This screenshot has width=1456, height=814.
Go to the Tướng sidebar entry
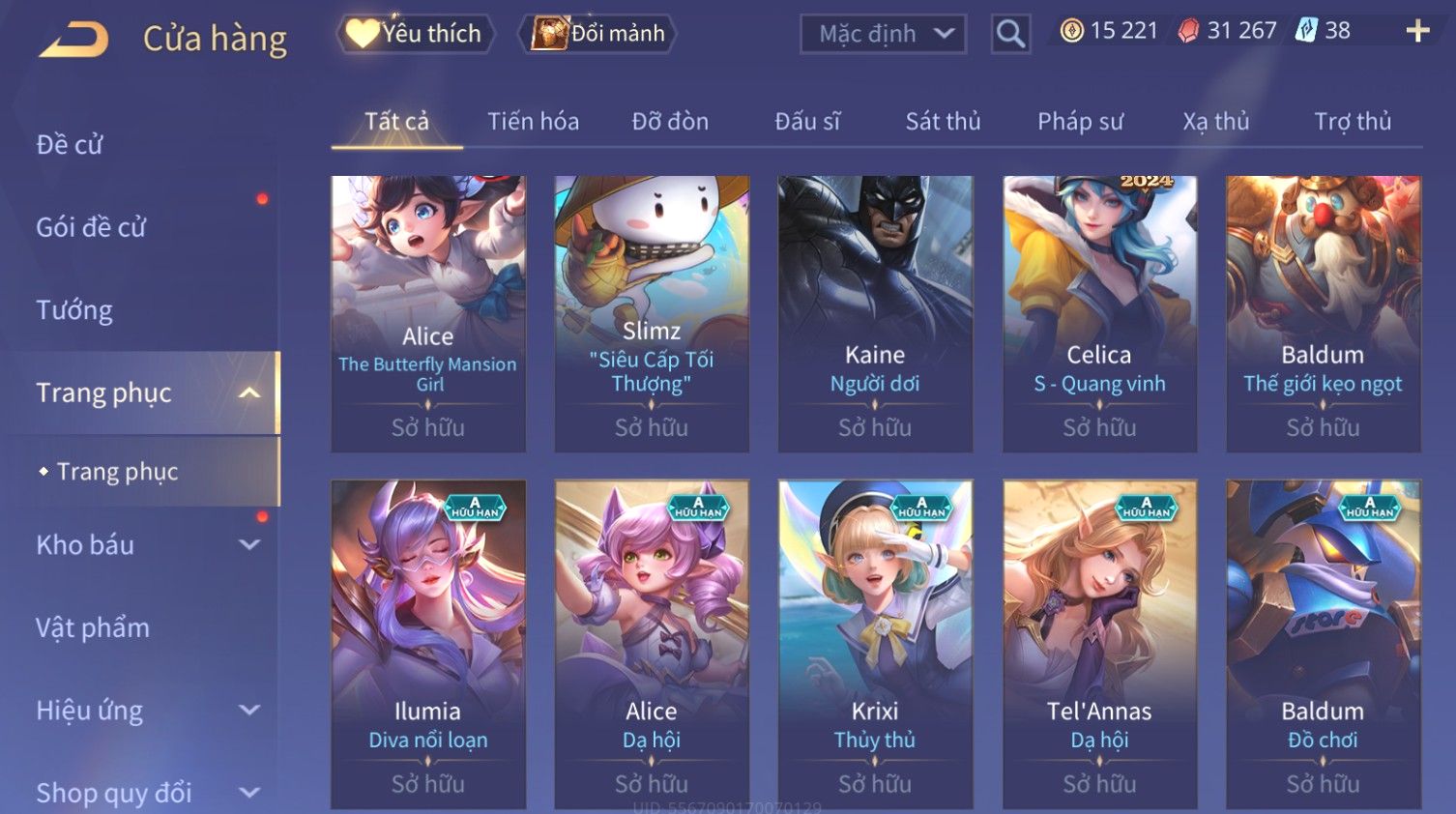coord(74,309)
